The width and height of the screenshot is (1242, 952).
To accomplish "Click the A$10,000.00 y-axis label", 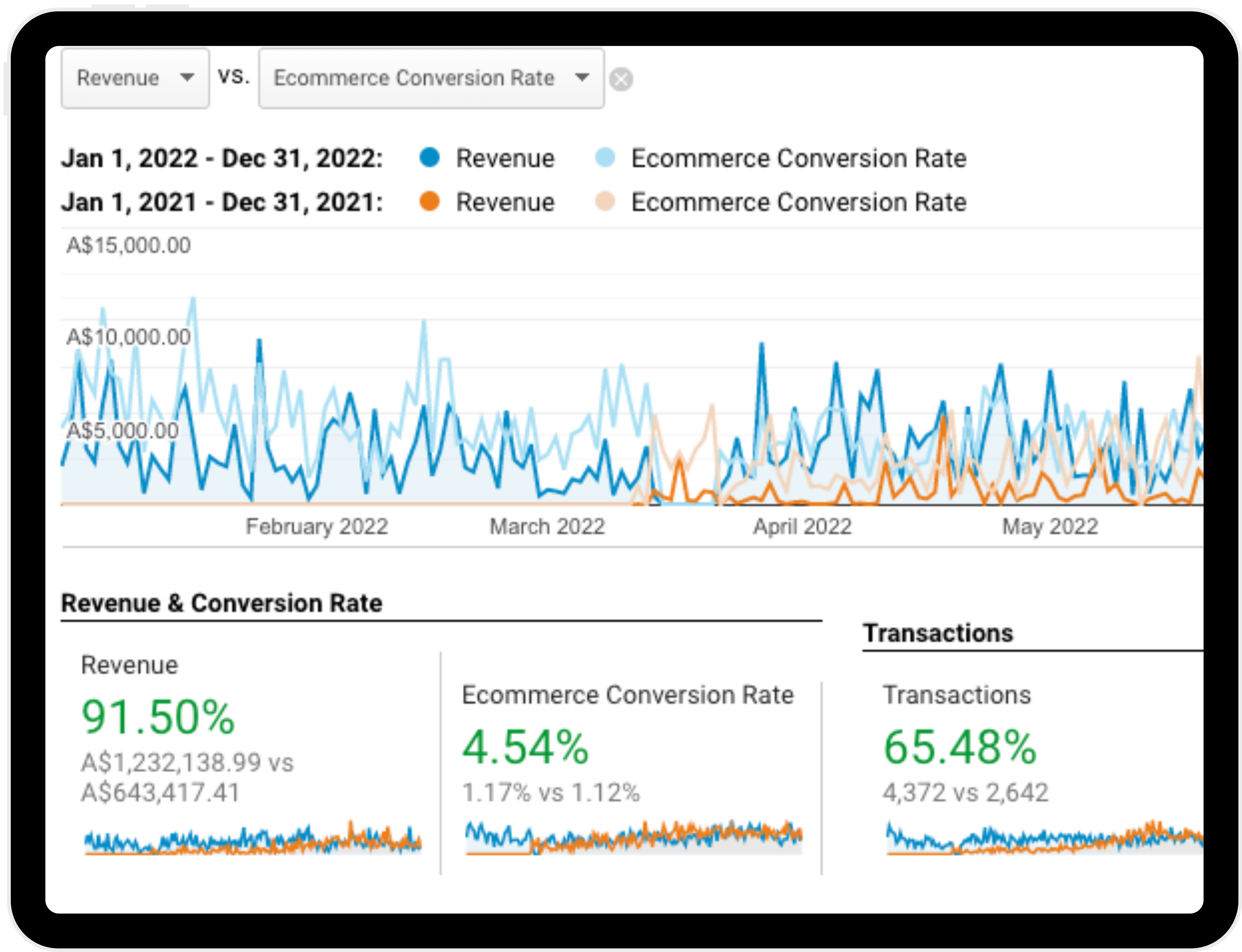I will click(x=129, y=337).
